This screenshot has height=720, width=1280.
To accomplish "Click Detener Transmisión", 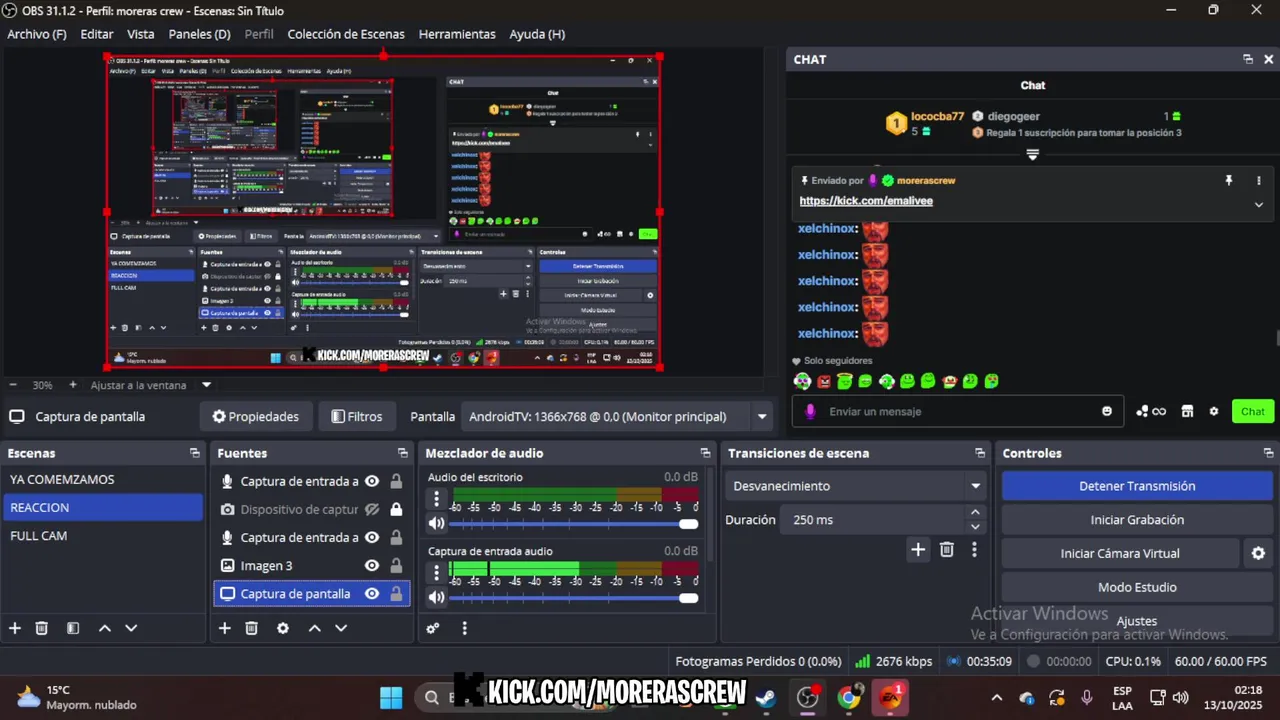I will pos(1136,486).
